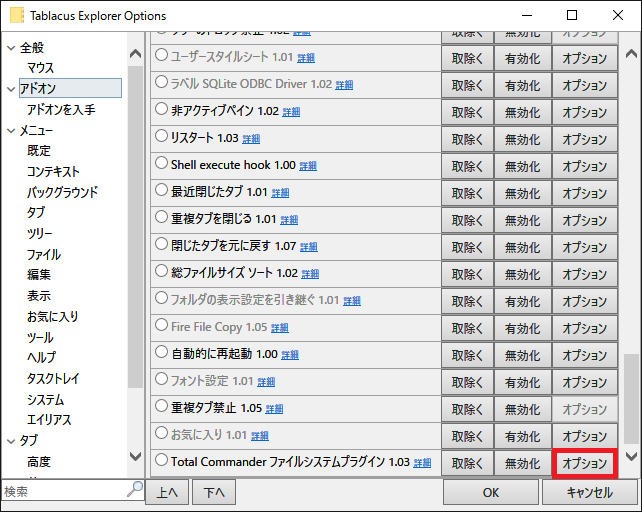Select the Total Commander plugin radio button

pos(161,460)
